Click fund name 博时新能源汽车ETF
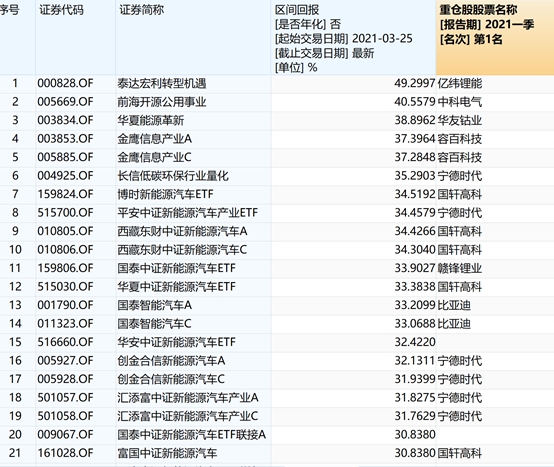 tap(165, 194)
